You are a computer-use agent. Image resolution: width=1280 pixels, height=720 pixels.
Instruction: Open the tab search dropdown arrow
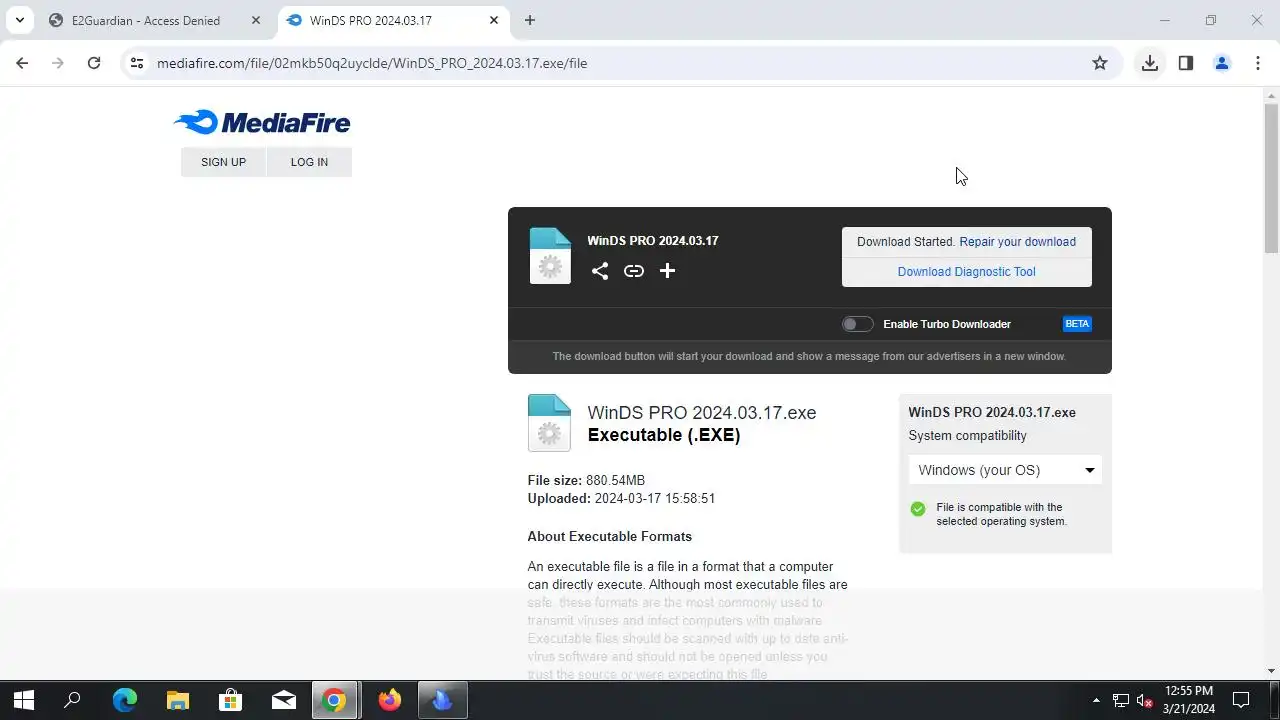(x=19, y=20)
